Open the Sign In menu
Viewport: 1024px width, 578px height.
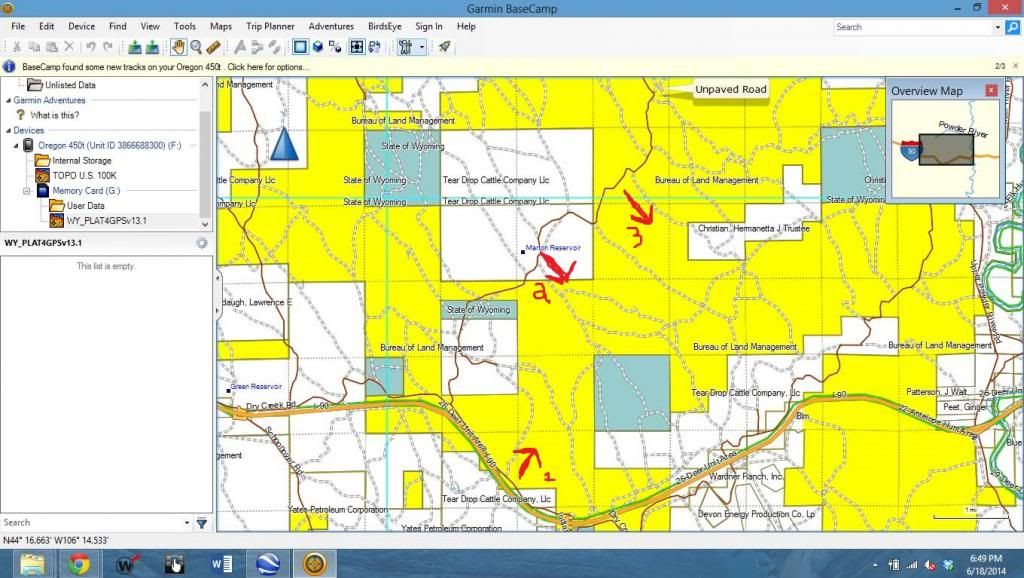tap(428, 26)
